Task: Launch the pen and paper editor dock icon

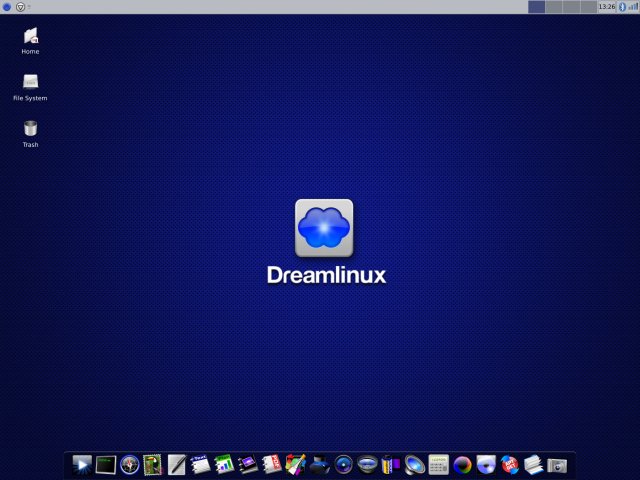Action: pos(177,465)
